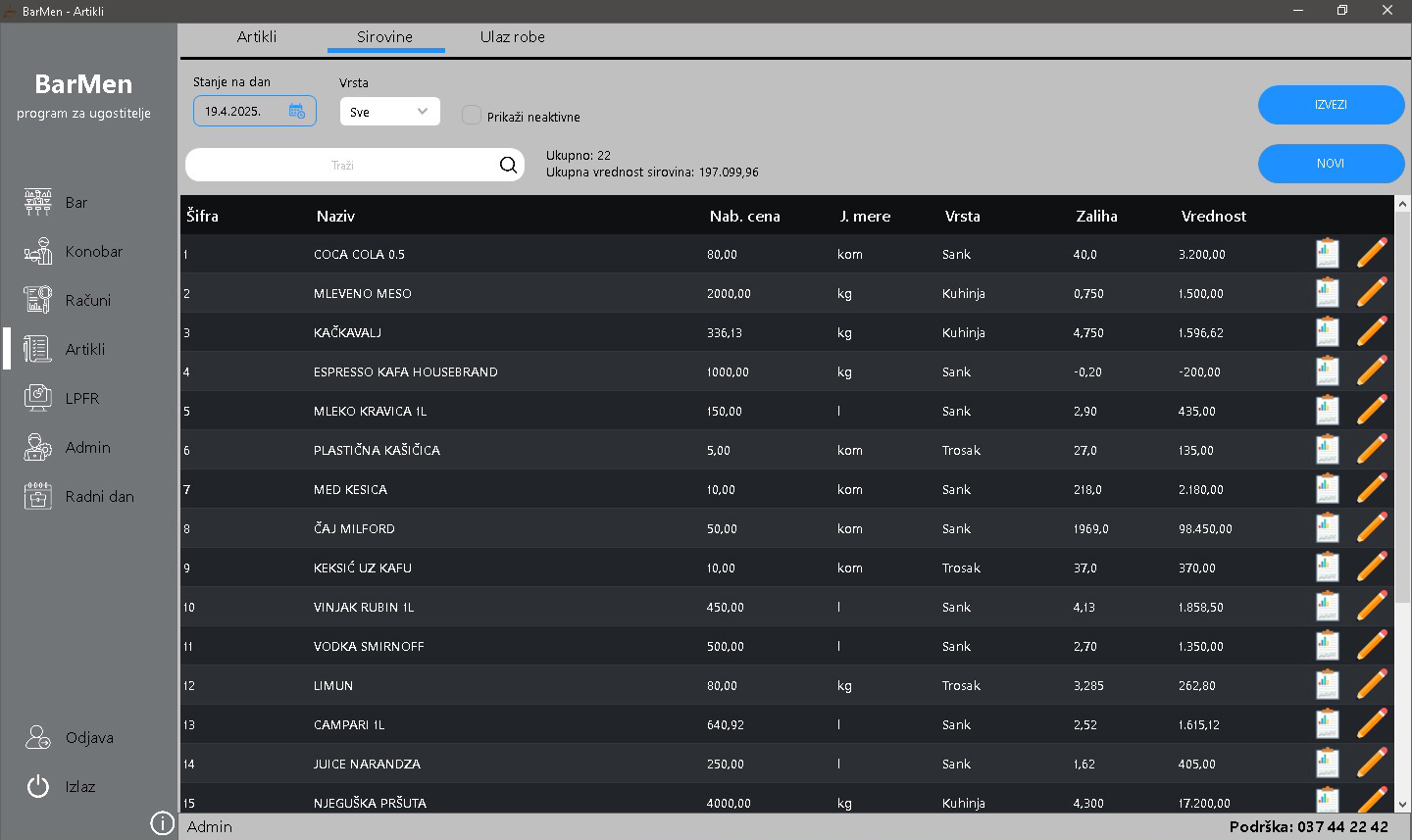Viewport: 1412px width, 840px height.
Task: Open the Bar section icon in sidebar
Action: click(37, 202)
